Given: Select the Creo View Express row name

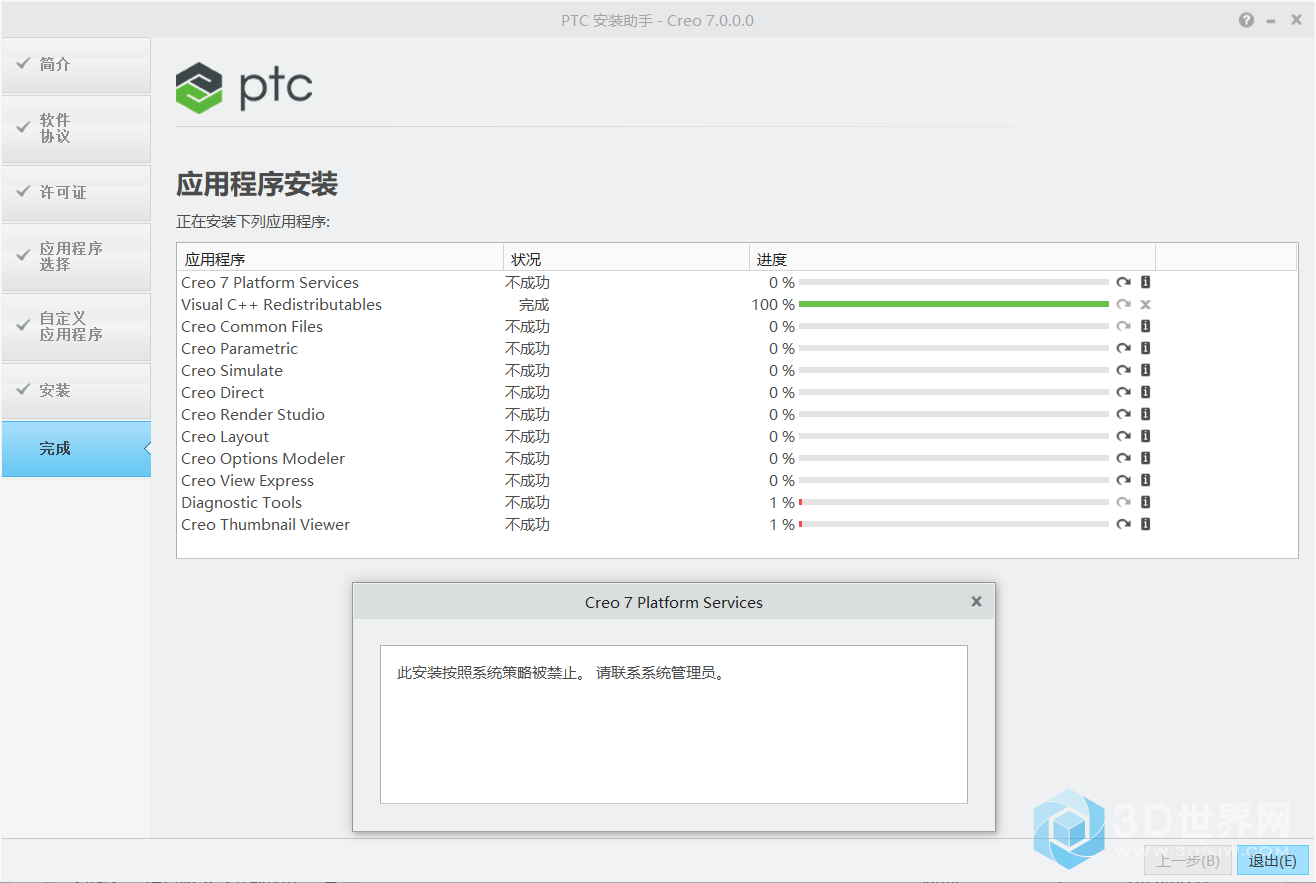Looking at the screenshot, I should pyautogui.click(x=247, y=481).
